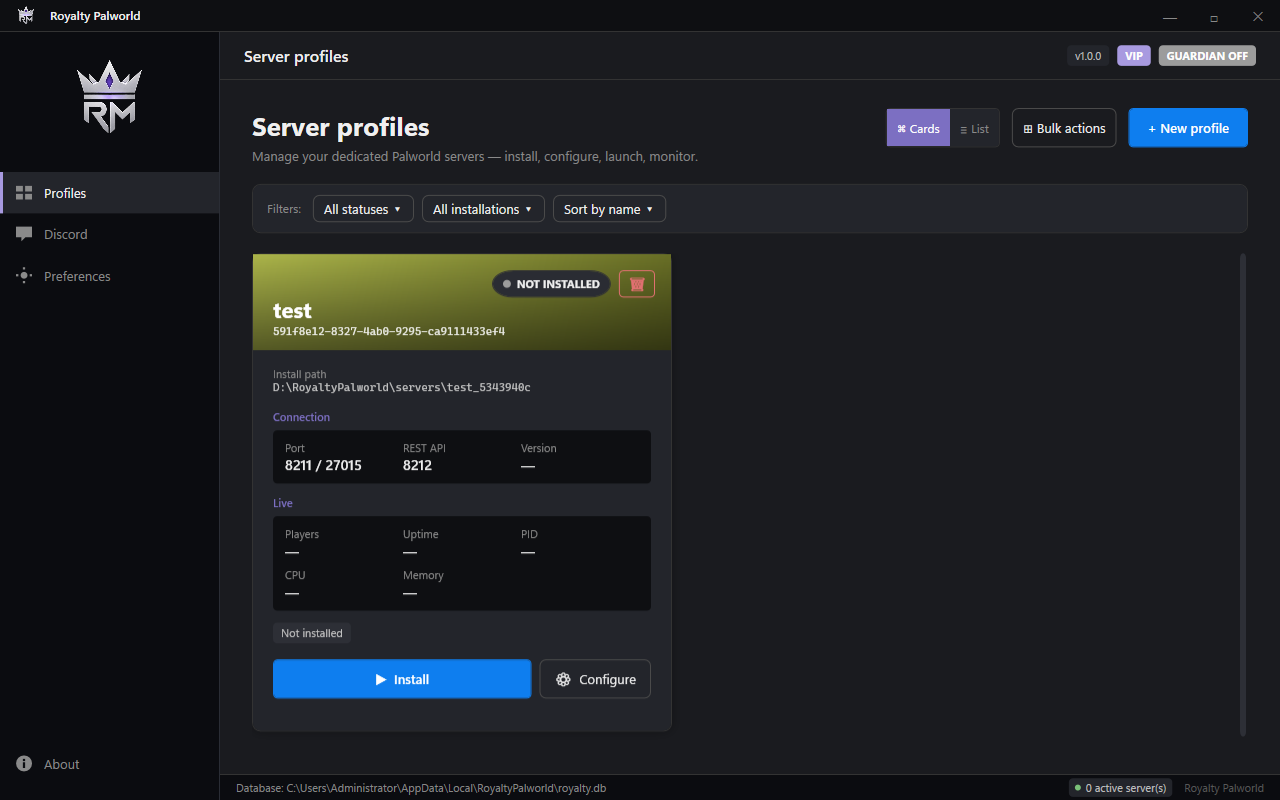Open the About page
This screenshot has width=1280, height=800.
(x=110, y=764)
